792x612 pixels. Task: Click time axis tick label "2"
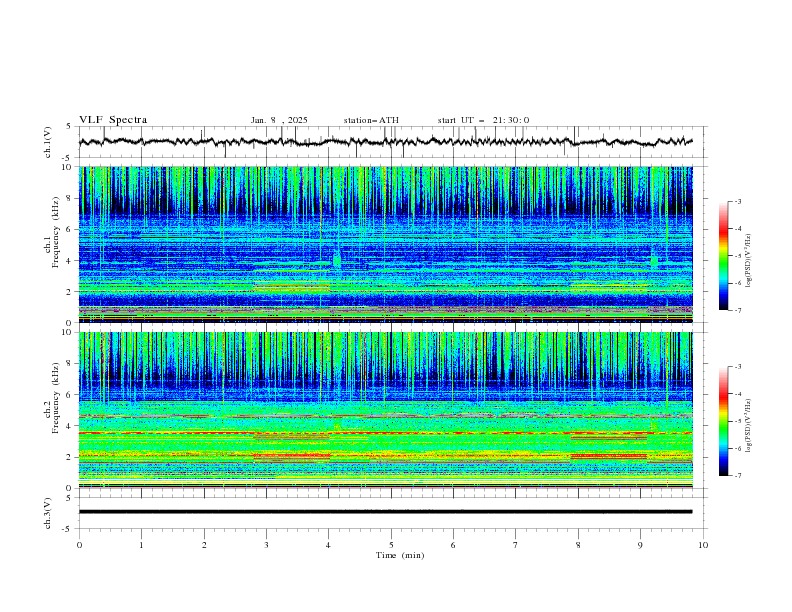coord(204,545)
